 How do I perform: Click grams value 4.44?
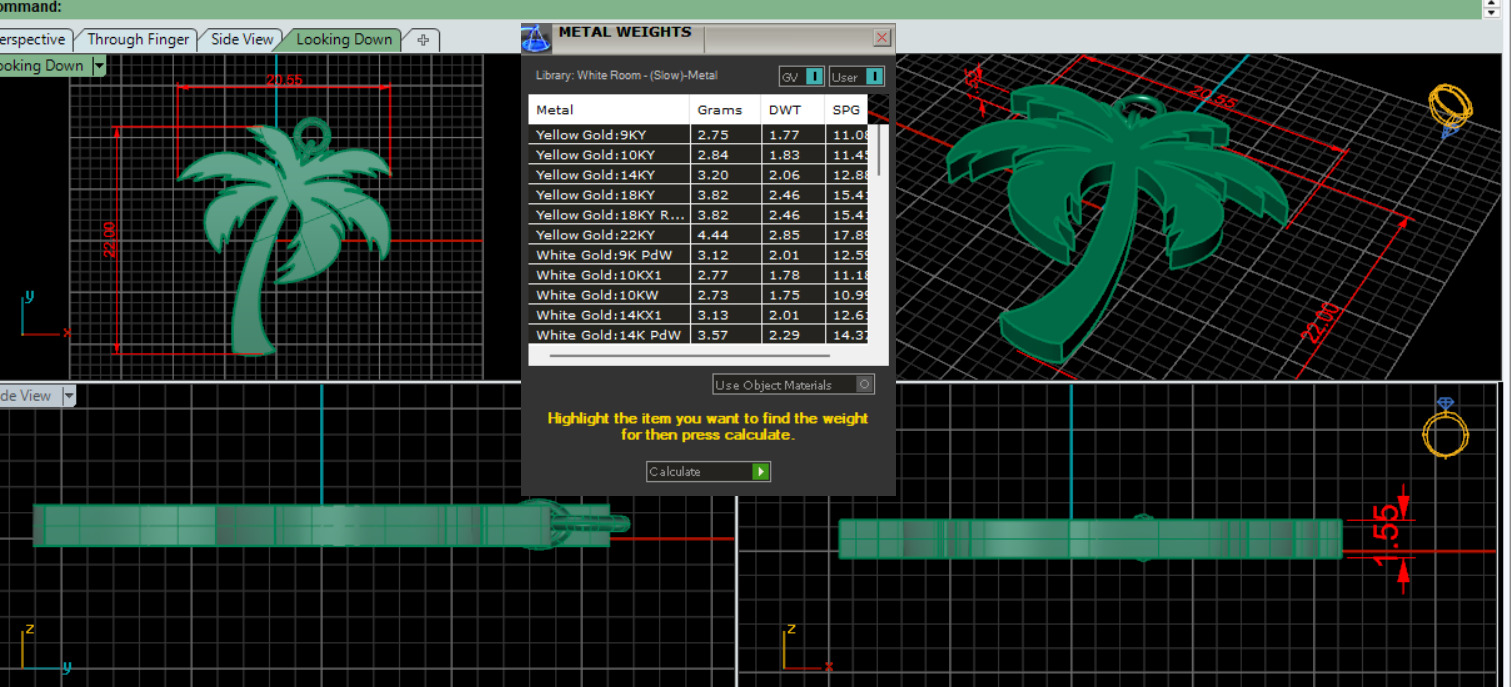(712, 235)
